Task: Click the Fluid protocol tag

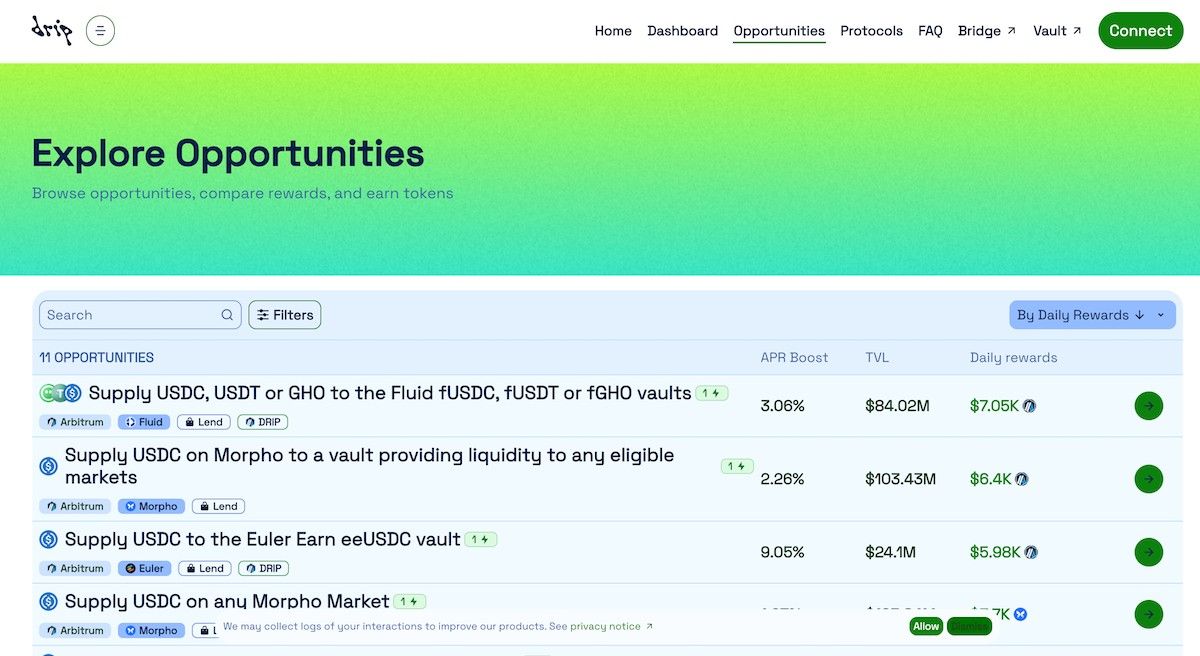Action: tap(144, 422)
